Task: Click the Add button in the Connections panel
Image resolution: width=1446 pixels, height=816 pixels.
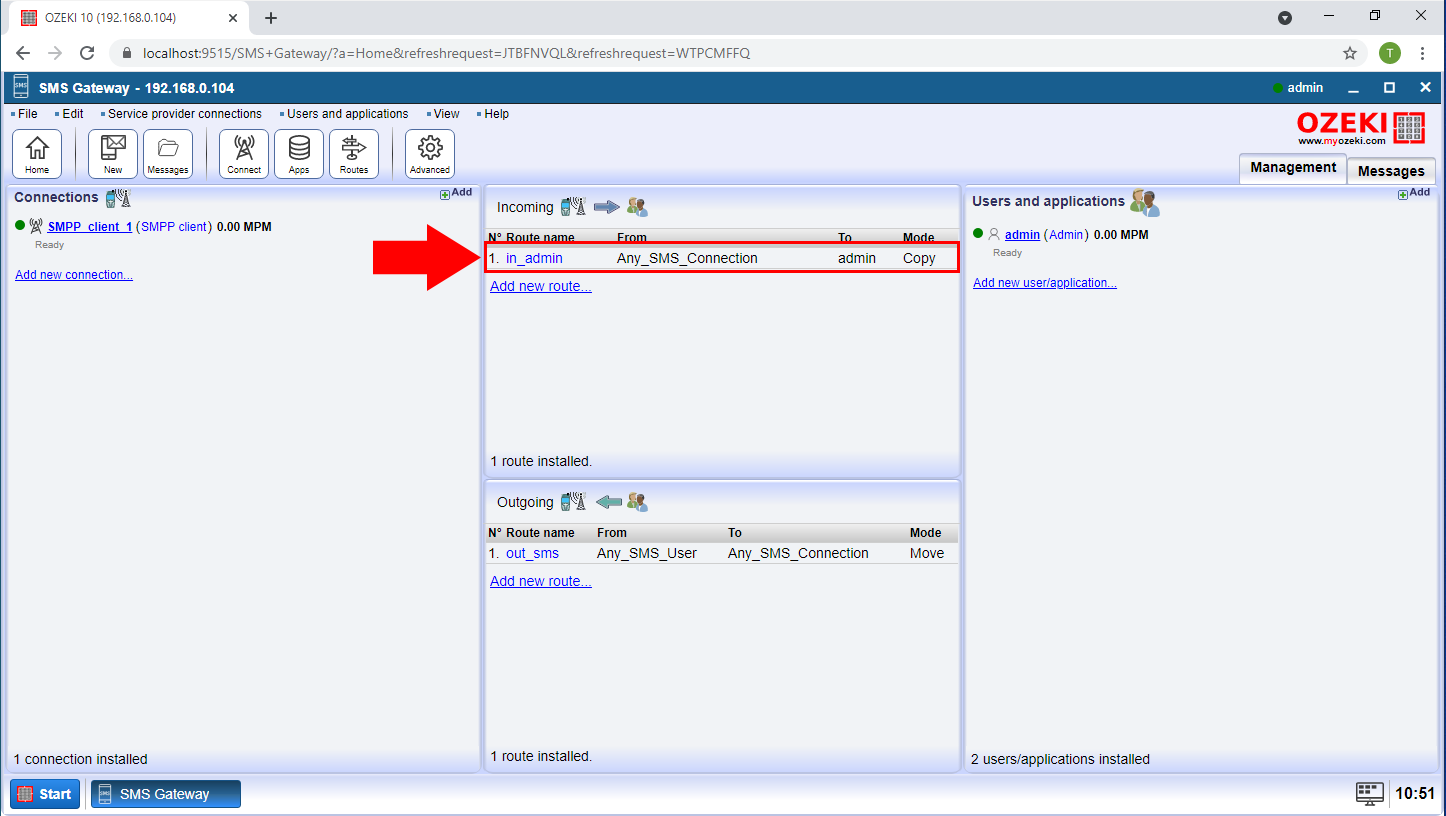Action: [x=456, y=193]
